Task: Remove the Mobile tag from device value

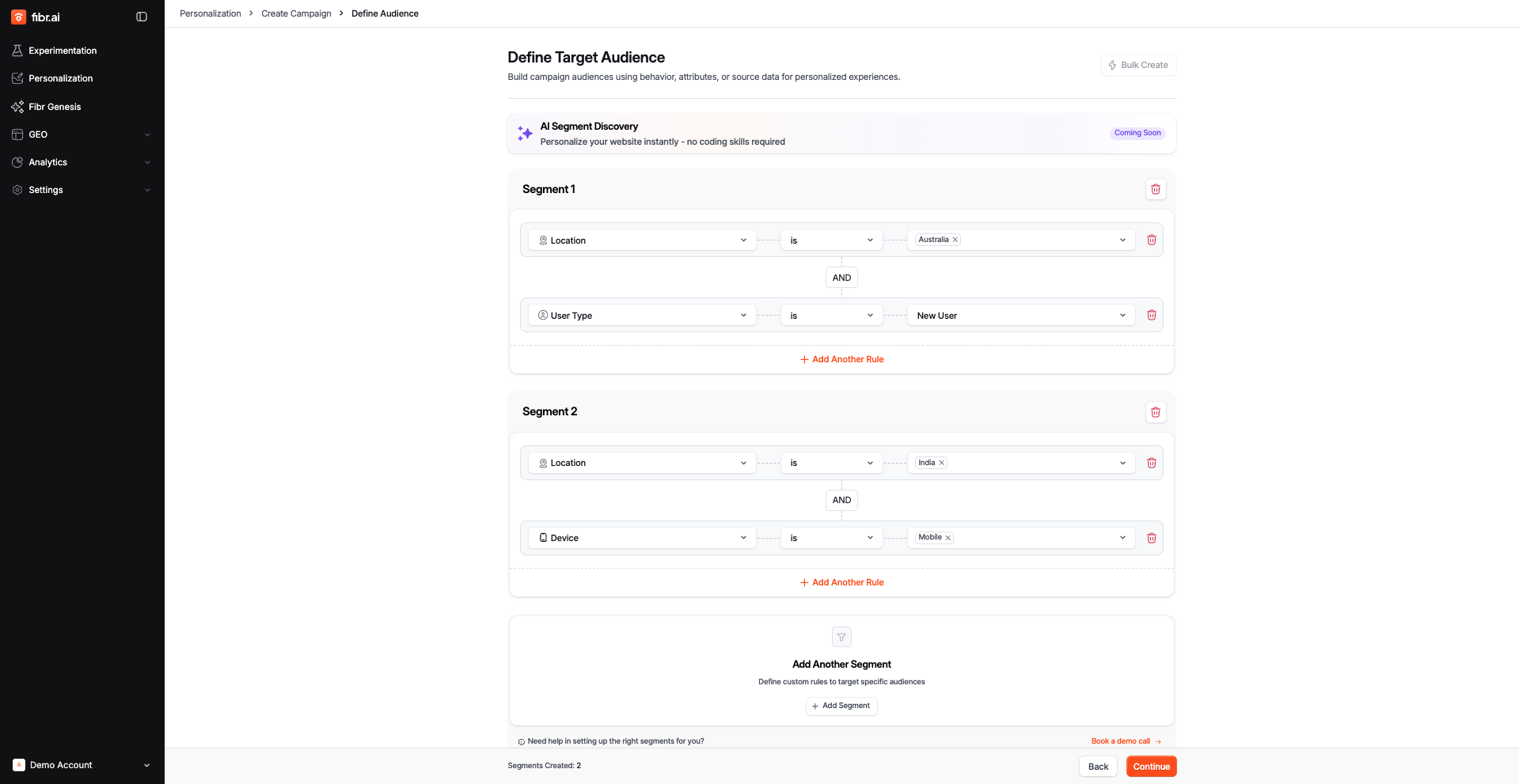Action: tap(947, 538)
